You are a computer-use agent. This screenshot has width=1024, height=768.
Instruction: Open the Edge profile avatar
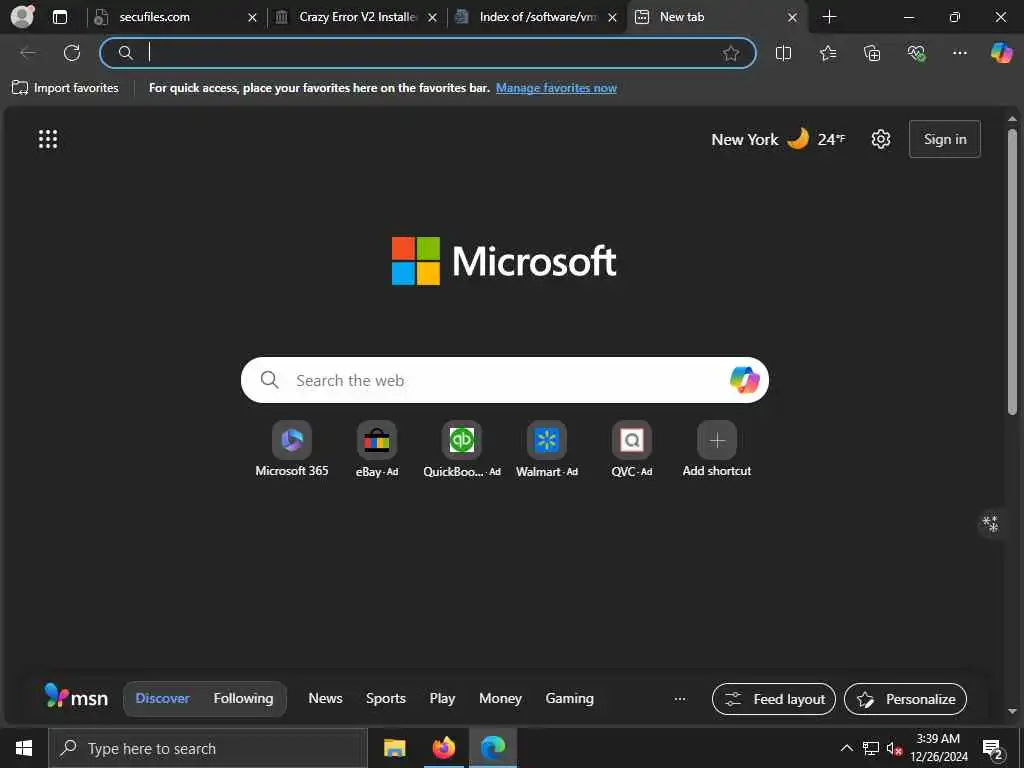[23, 17]
